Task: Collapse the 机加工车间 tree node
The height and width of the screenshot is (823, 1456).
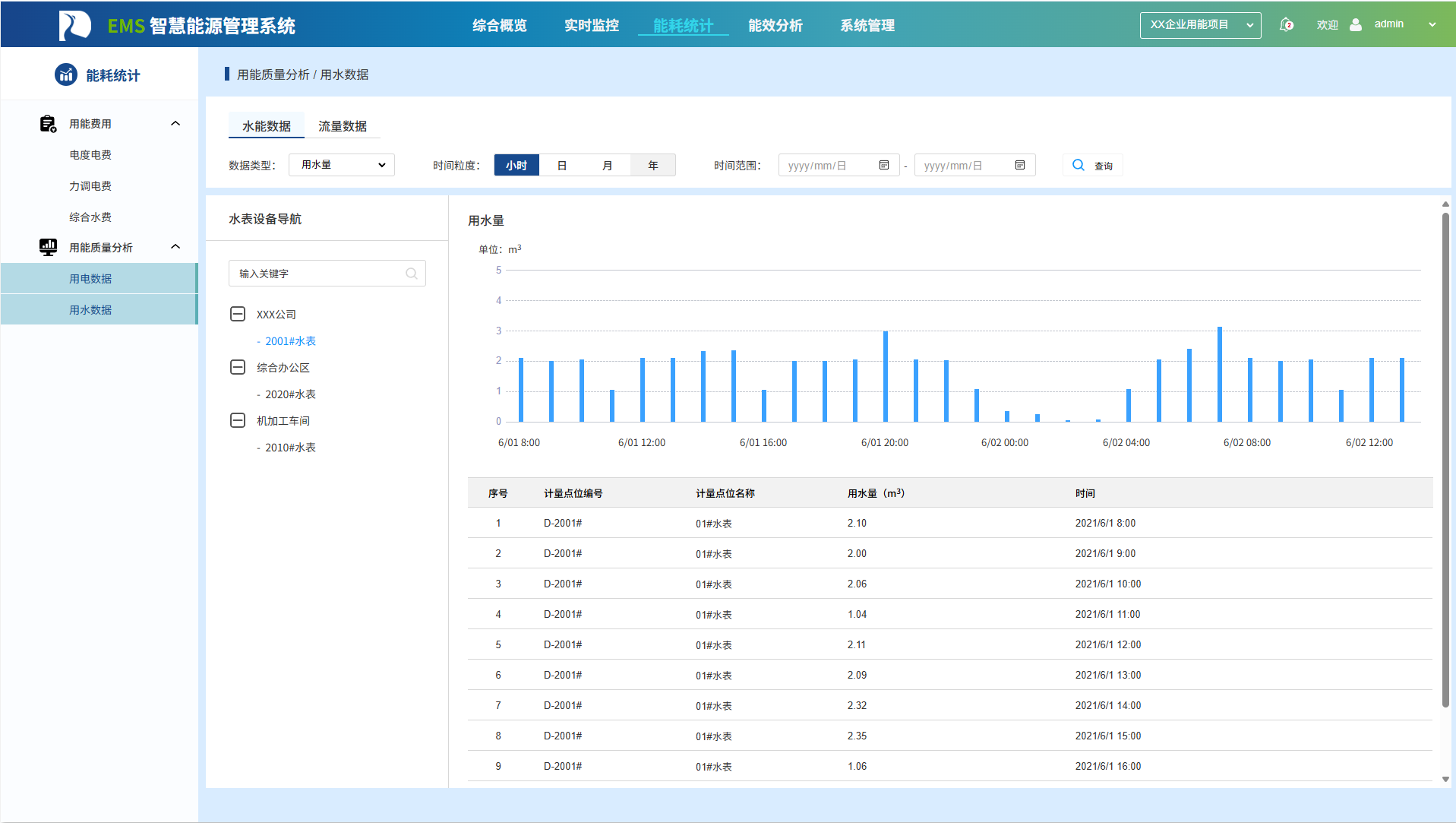Action: [238, 420]
